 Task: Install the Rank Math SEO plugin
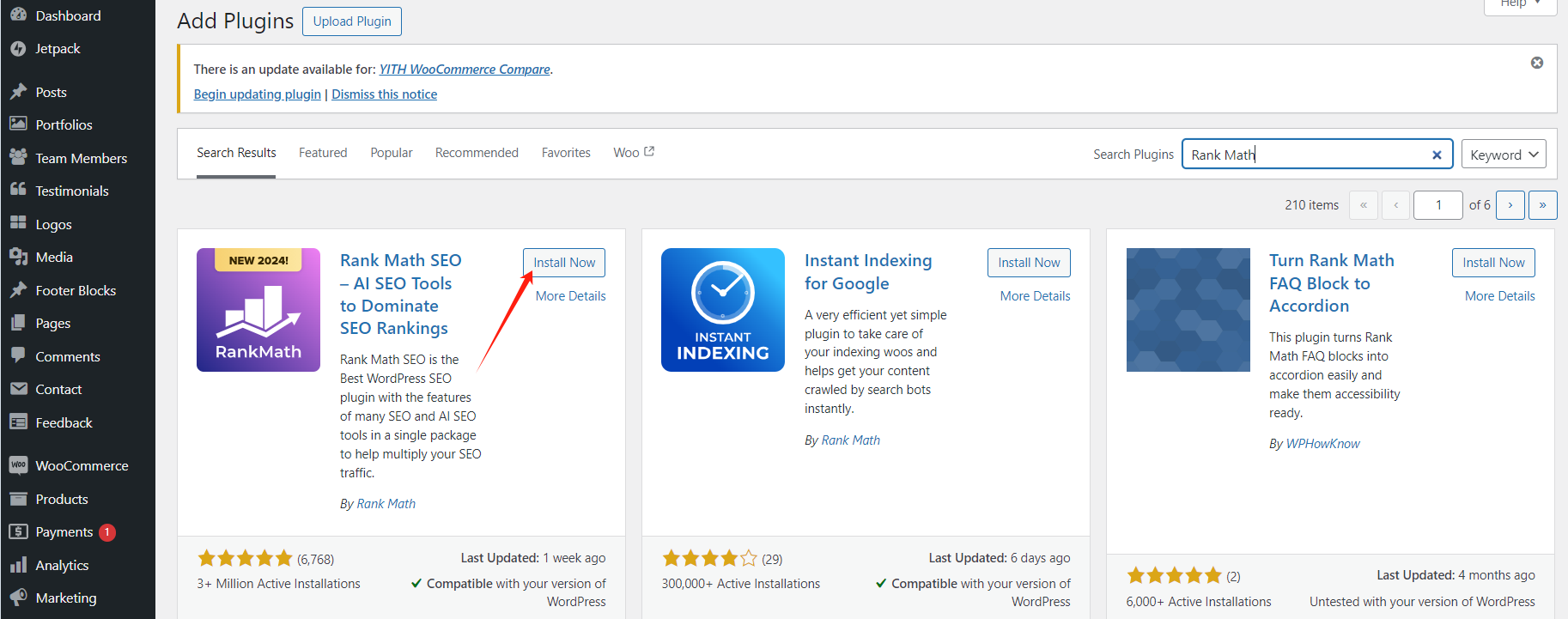click(x=564, y=263)
